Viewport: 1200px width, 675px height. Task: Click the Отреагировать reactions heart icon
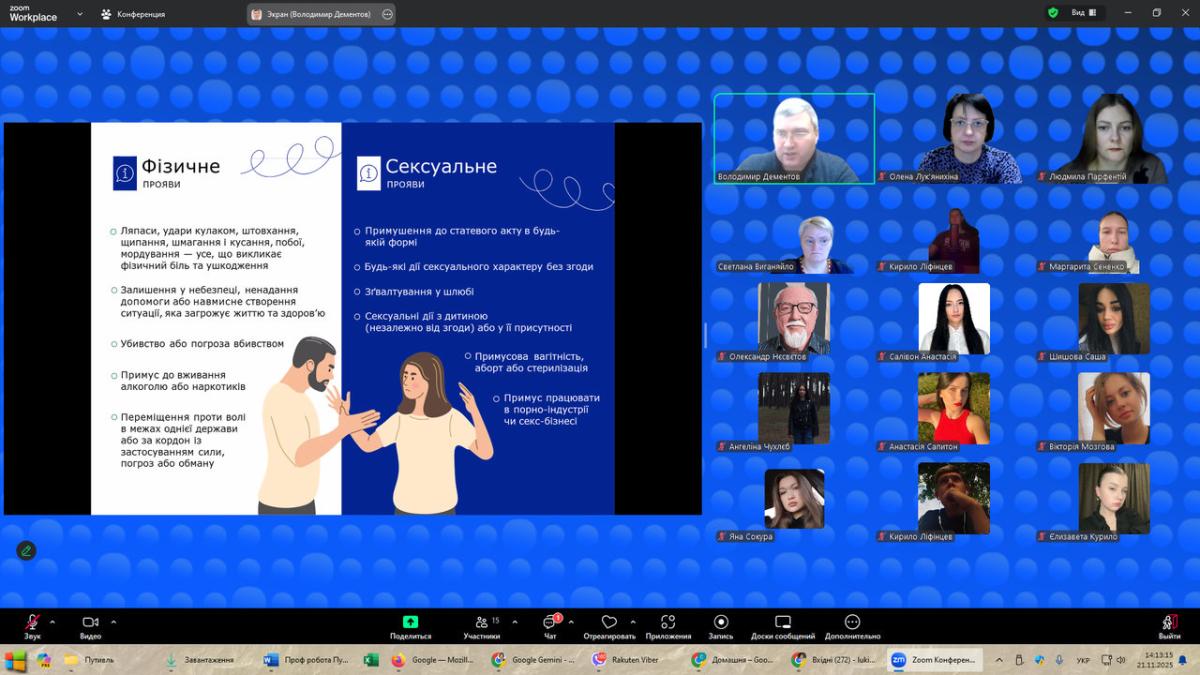pos(609,622)
